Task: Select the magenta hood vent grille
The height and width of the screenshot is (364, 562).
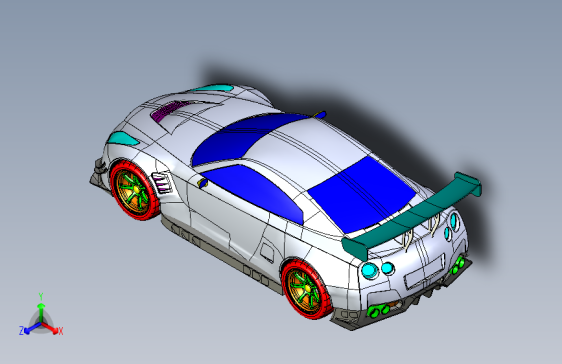Action: 168,109
